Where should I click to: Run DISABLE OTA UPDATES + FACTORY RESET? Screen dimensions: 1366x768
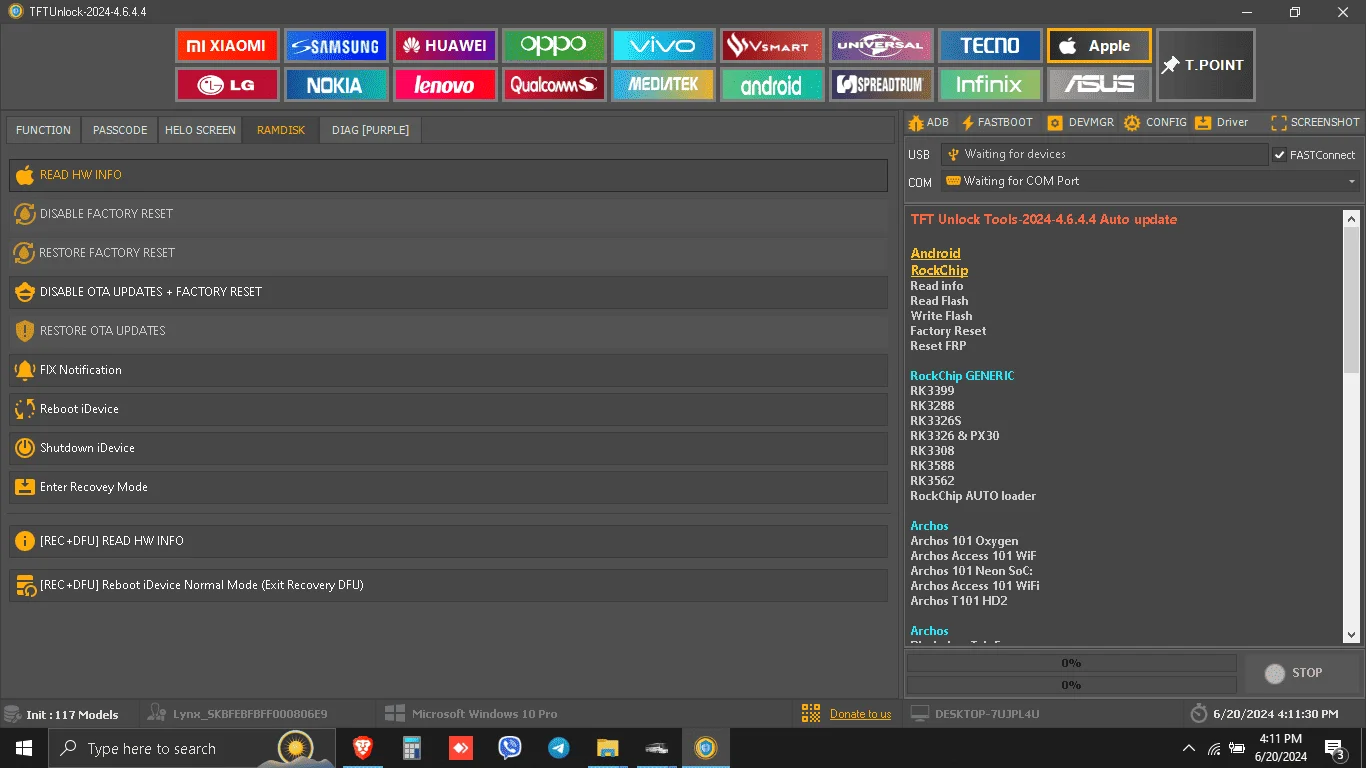(x=448, y=292)
